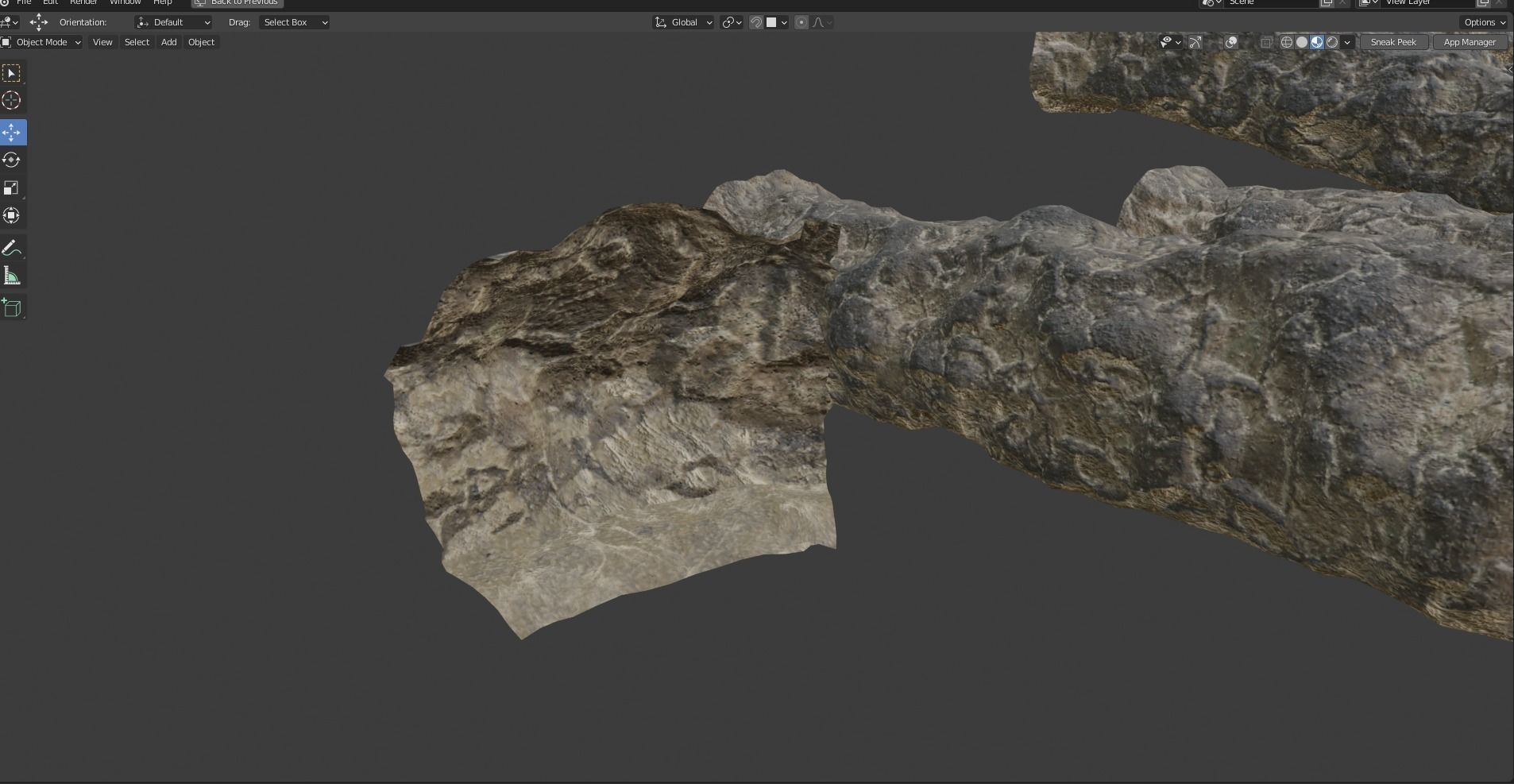1514x784 pixels.
Task: Select the Add Cube tool
Action: [x=12, y=307]
